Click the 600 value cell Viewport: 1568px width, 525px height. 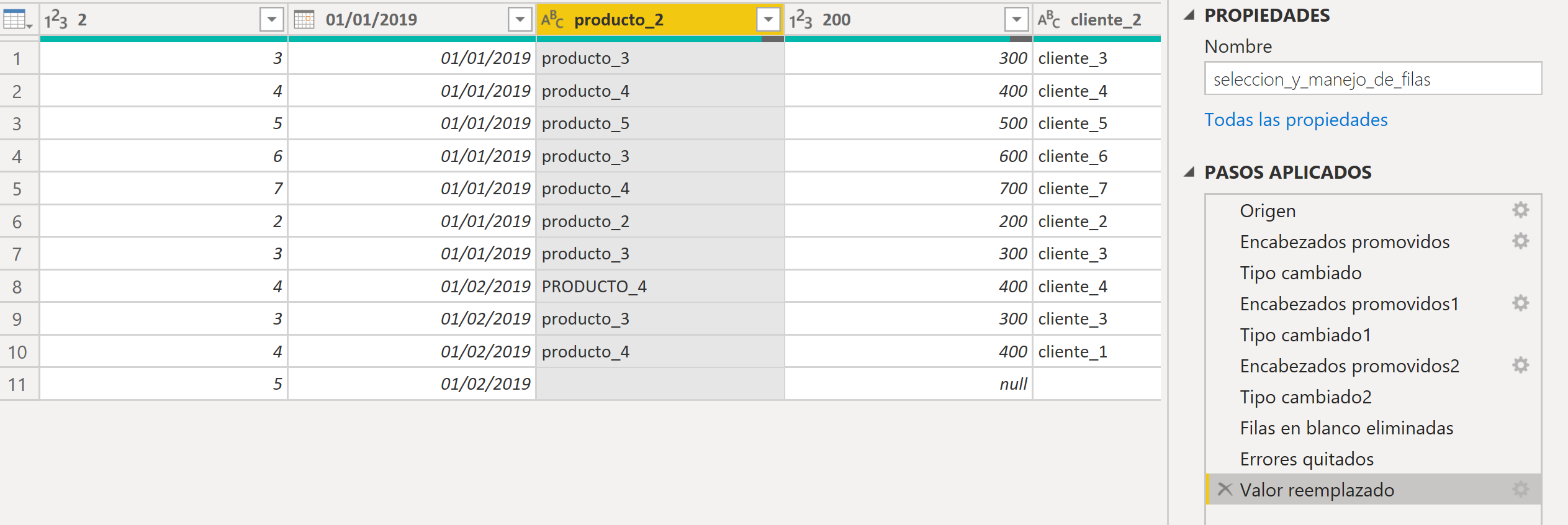click(x=908, y=156)
